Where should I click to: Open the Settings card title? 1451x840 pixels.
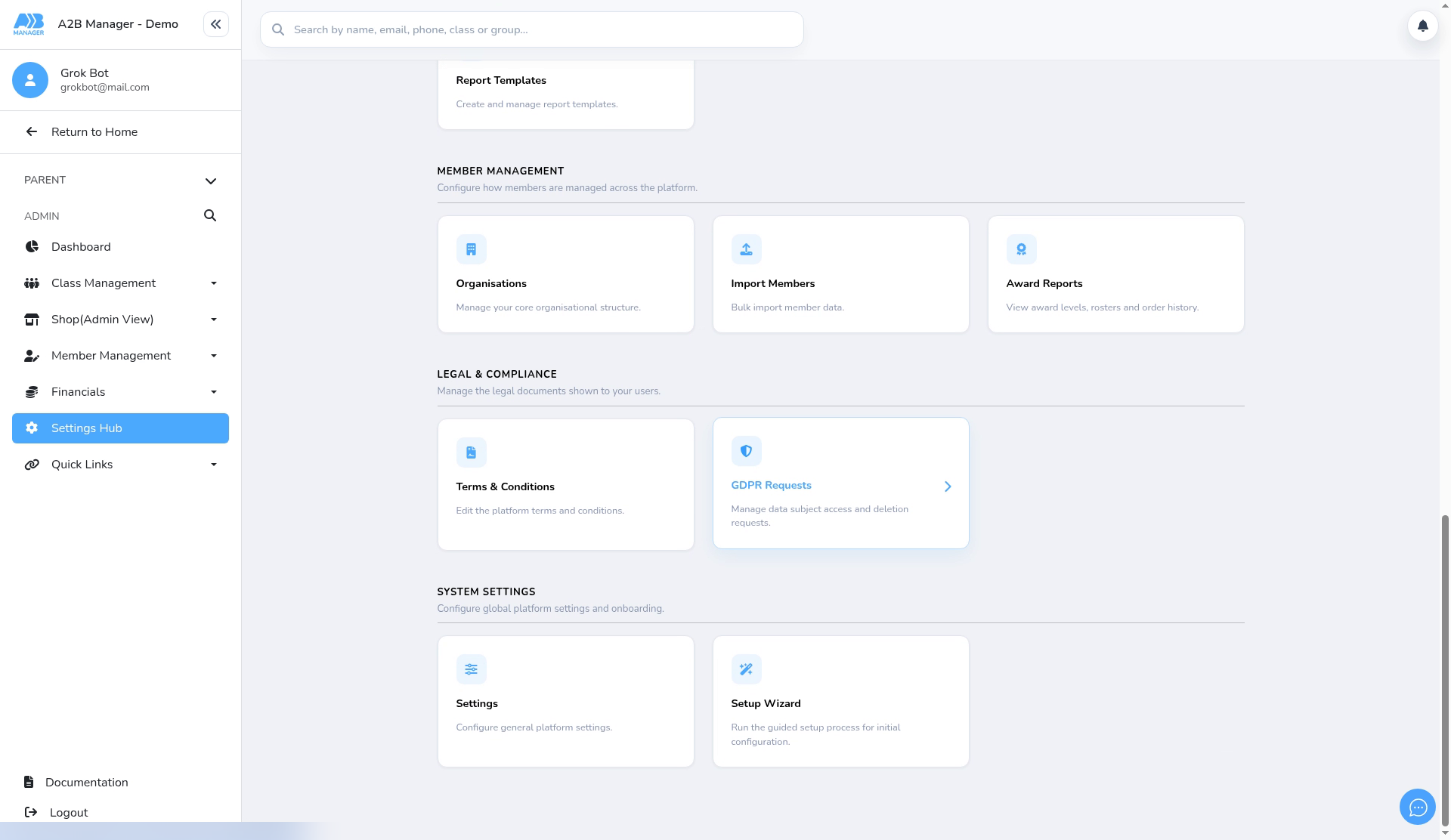click(x=477, y=703)
